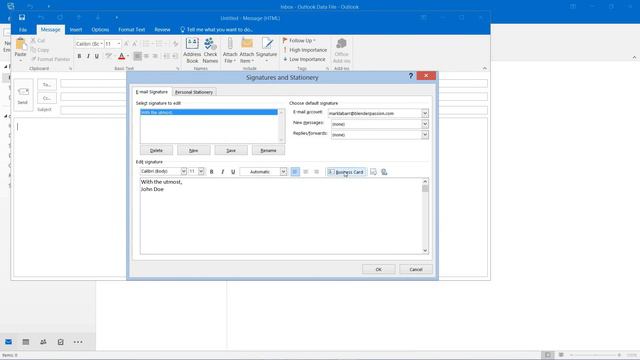Click the Save icon in message title bar
Screen dimensions: 640x360
coord(22,18)
